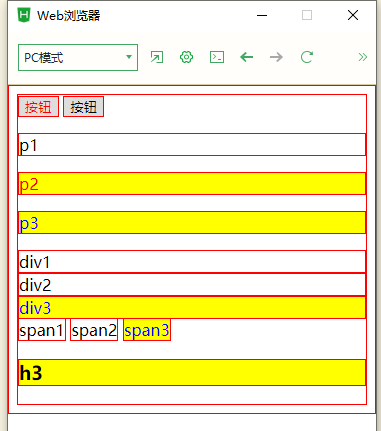The width and height of the screenshot is (381, 431).
Task: Click the div1 text row
Action: 192,262
